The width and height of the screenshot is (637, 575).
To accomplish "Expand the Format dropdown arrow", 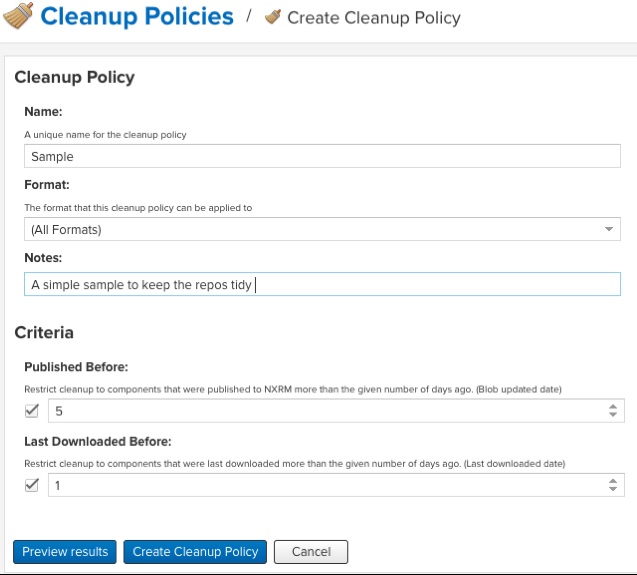I will (610, 229).
